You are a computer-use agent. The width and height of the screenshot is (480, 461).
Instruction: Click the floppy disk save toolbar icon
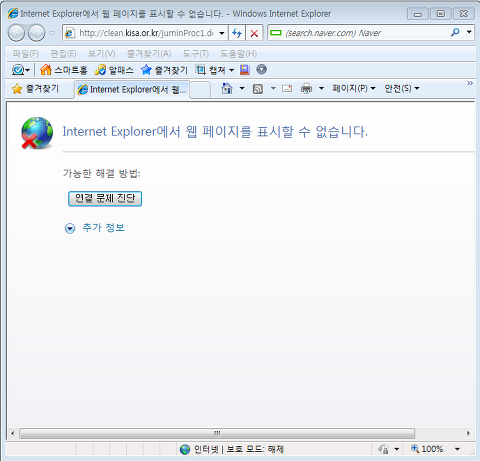point(245,69)
